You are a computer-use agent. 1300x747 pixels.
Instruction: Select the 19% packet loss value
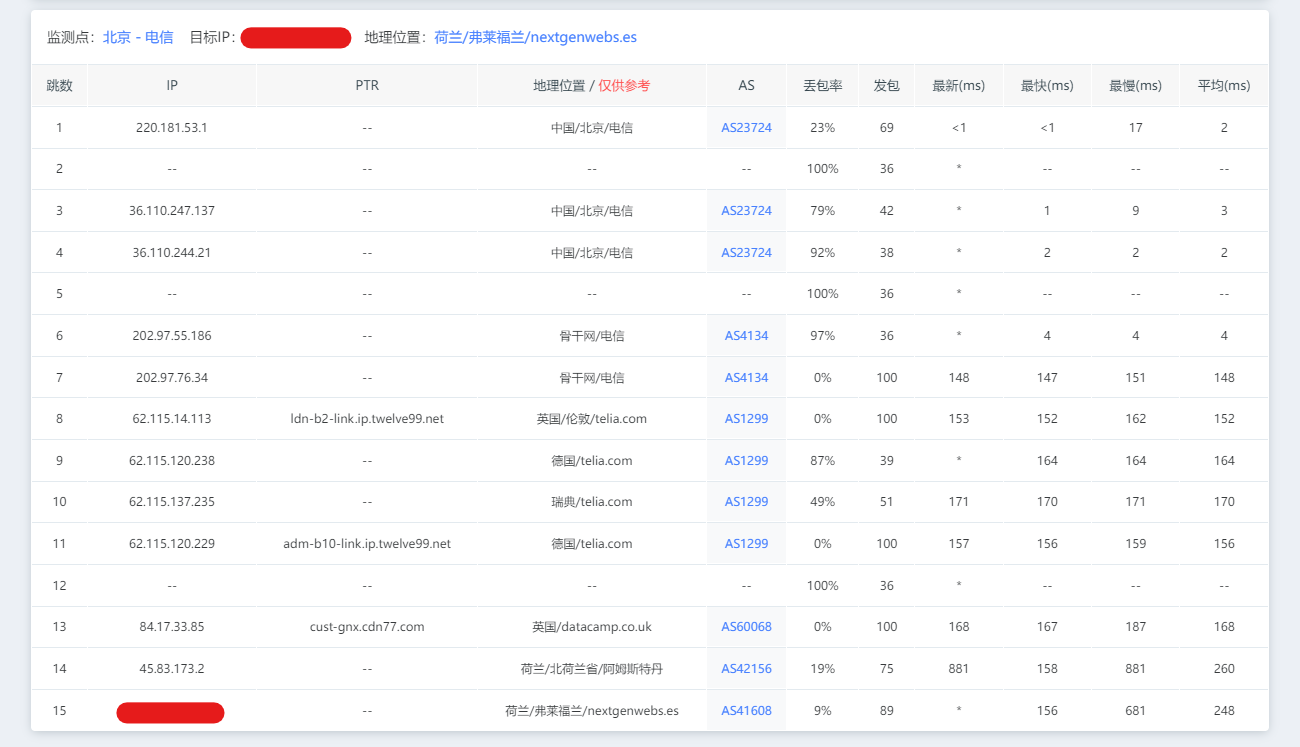(822, 669)
